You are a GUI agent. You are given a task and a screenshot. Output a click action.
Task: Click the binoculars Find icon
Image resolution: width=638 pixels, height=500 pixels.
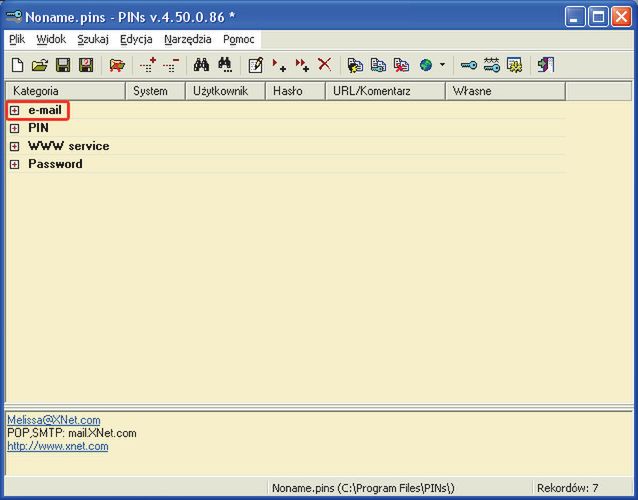201,65
